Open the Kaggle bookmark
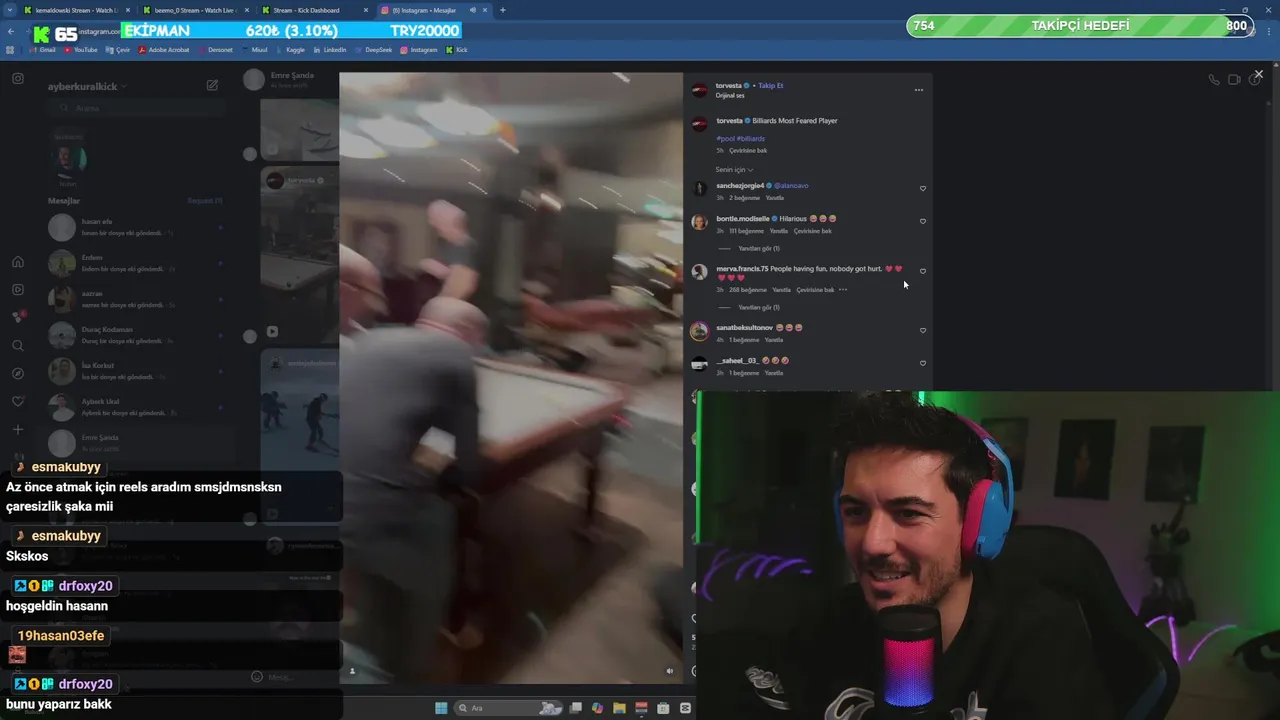Screen dimensions: 1280x720 (x=290, y=49)
